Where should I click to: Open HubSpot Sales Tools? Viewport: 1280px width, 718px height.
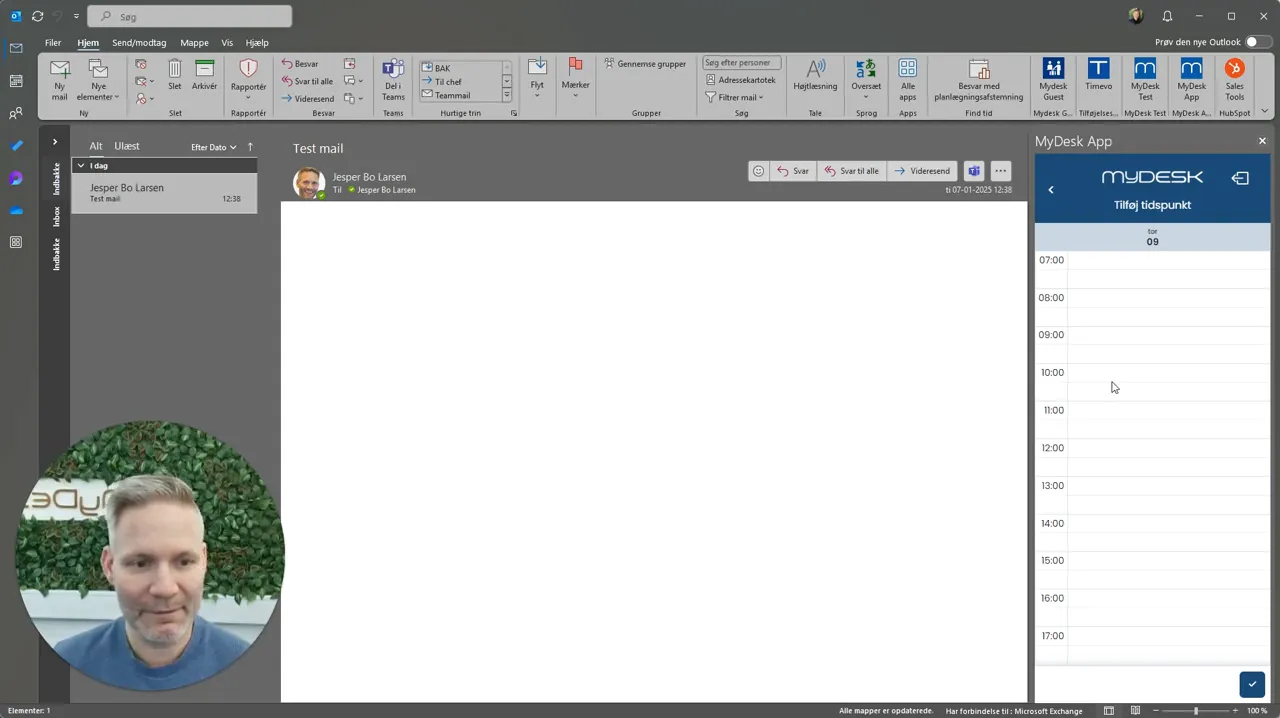click(x=1235, y=80)
